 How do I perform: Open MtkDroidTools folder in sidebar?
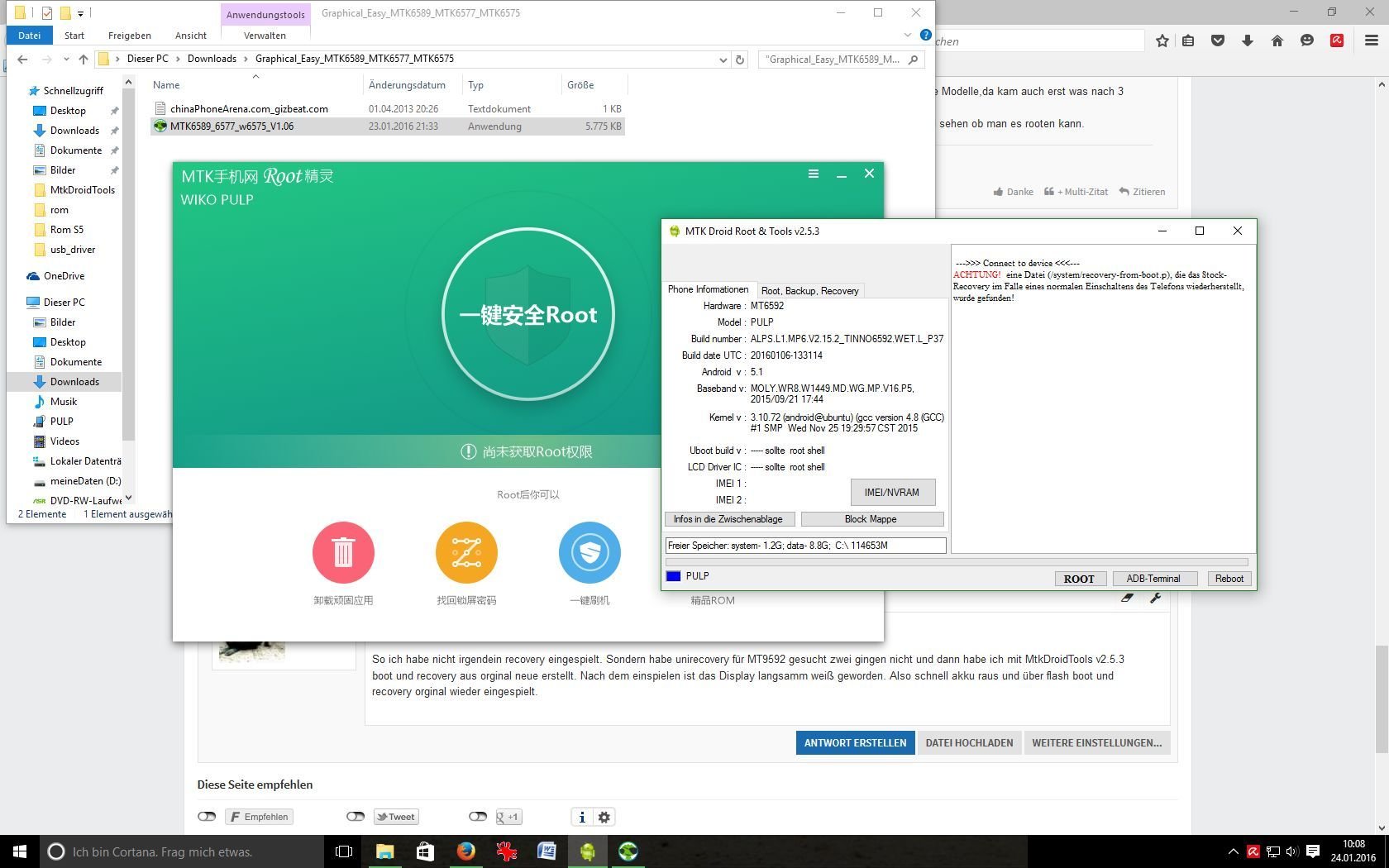[x=82, y=190]
